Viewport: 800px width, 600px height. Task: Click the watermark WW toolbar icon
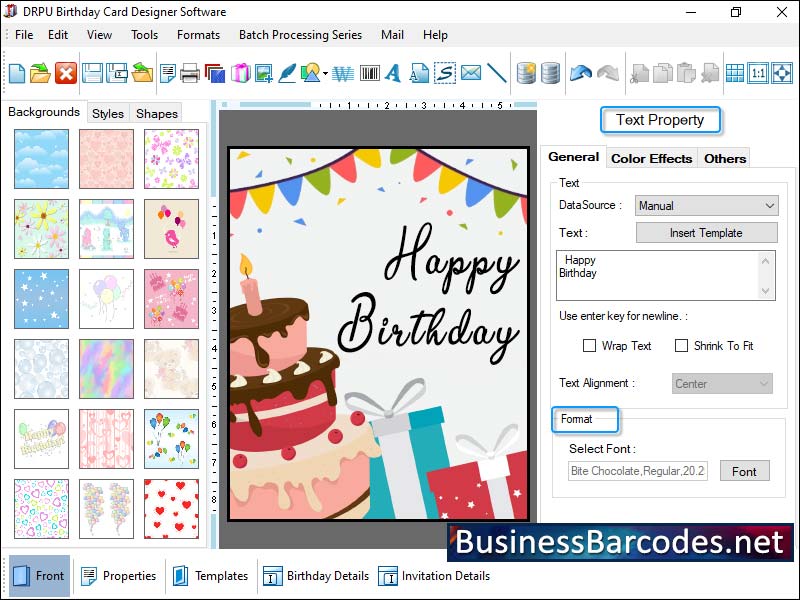pos(342,72)
